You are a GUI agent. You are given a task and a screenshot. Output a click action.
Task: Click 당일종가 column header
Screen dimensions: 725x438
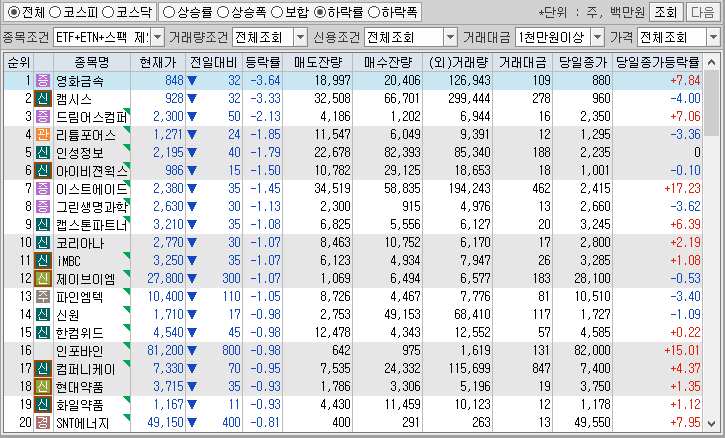pos(583,62)
